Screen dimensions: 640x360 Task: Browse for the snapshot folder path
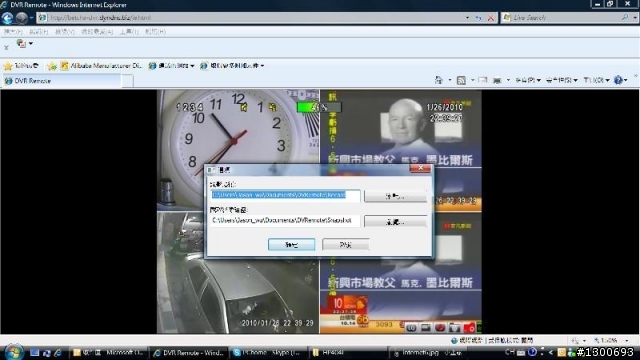point(395,222)
